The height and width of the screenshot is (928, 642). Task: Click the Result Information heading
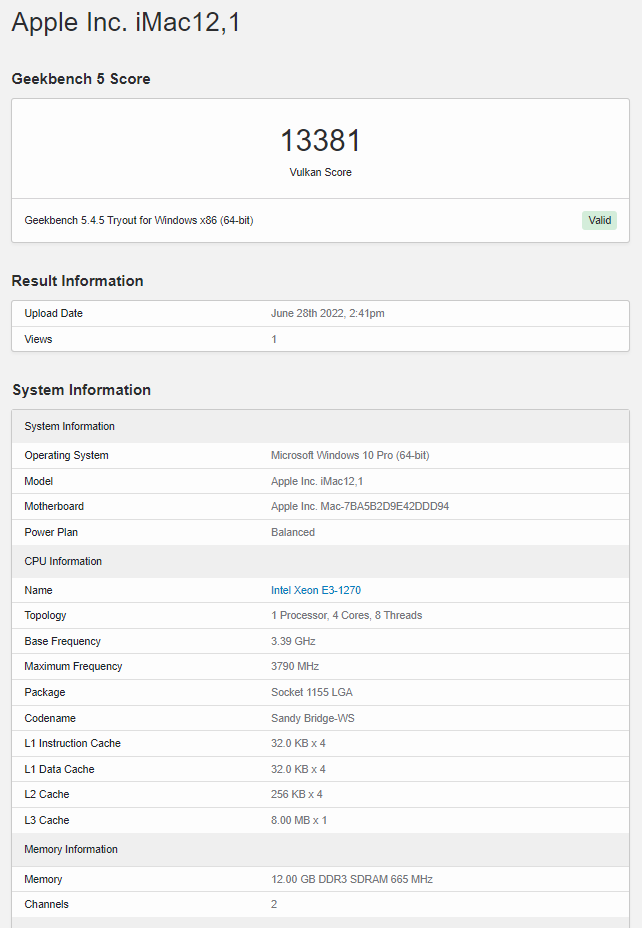[x=77, y=281]
